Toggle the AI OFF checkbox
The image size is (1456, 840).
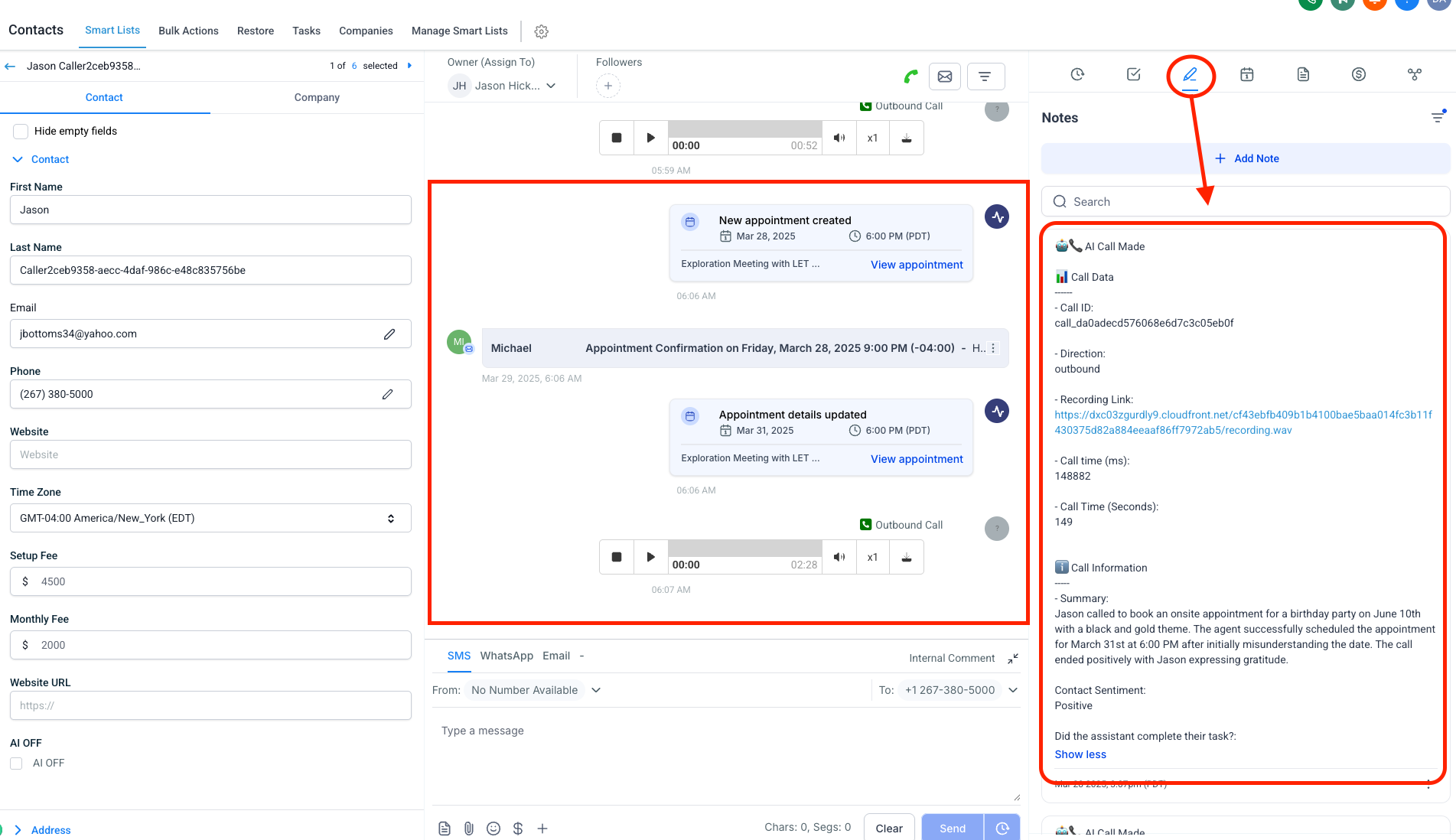(x=16, y=763)
